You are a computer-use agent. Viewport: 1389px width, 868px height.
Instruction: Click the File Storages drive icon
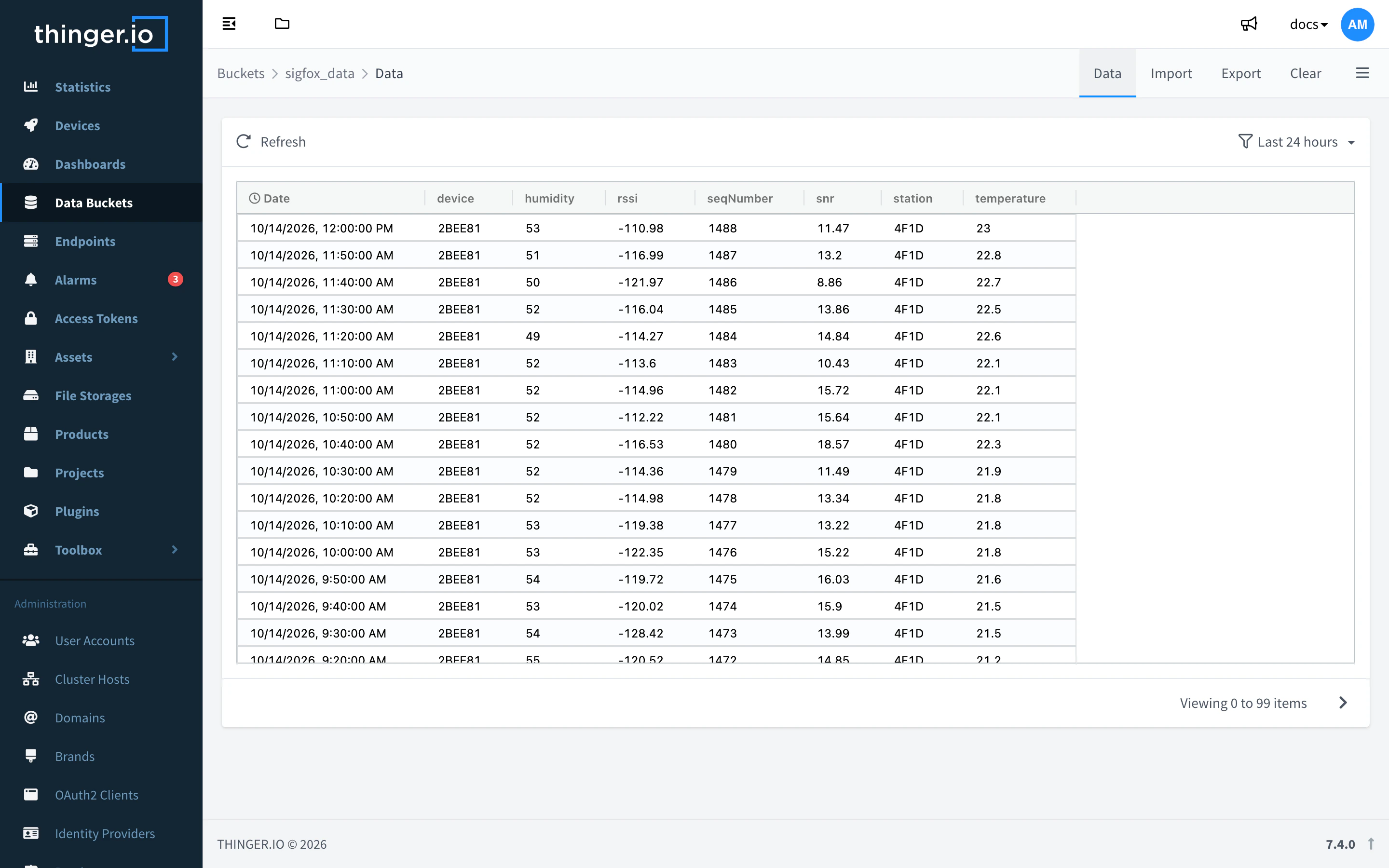pyautogui.click(x=30, y=395)
